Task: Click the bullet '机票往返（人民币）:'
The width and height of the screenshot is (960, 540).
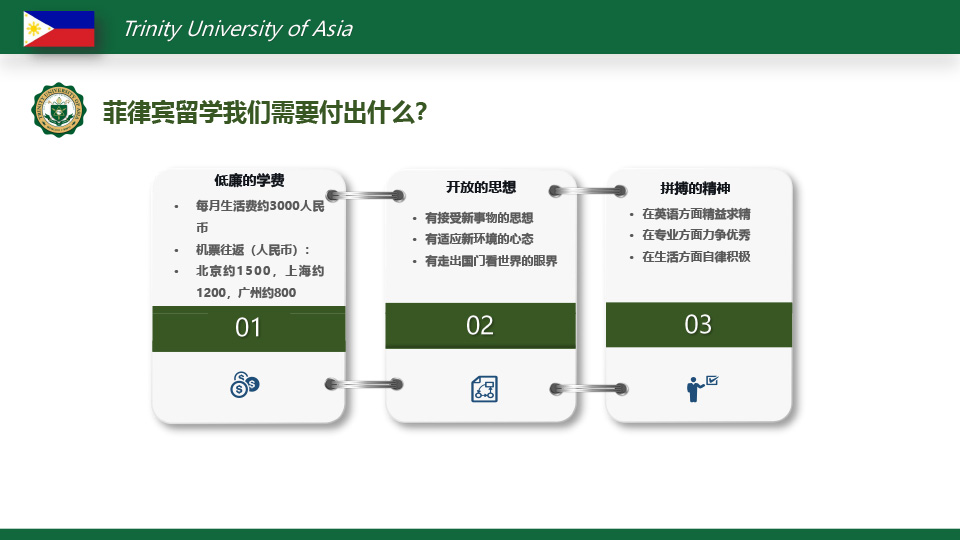Action: click(x=253, y=250)
